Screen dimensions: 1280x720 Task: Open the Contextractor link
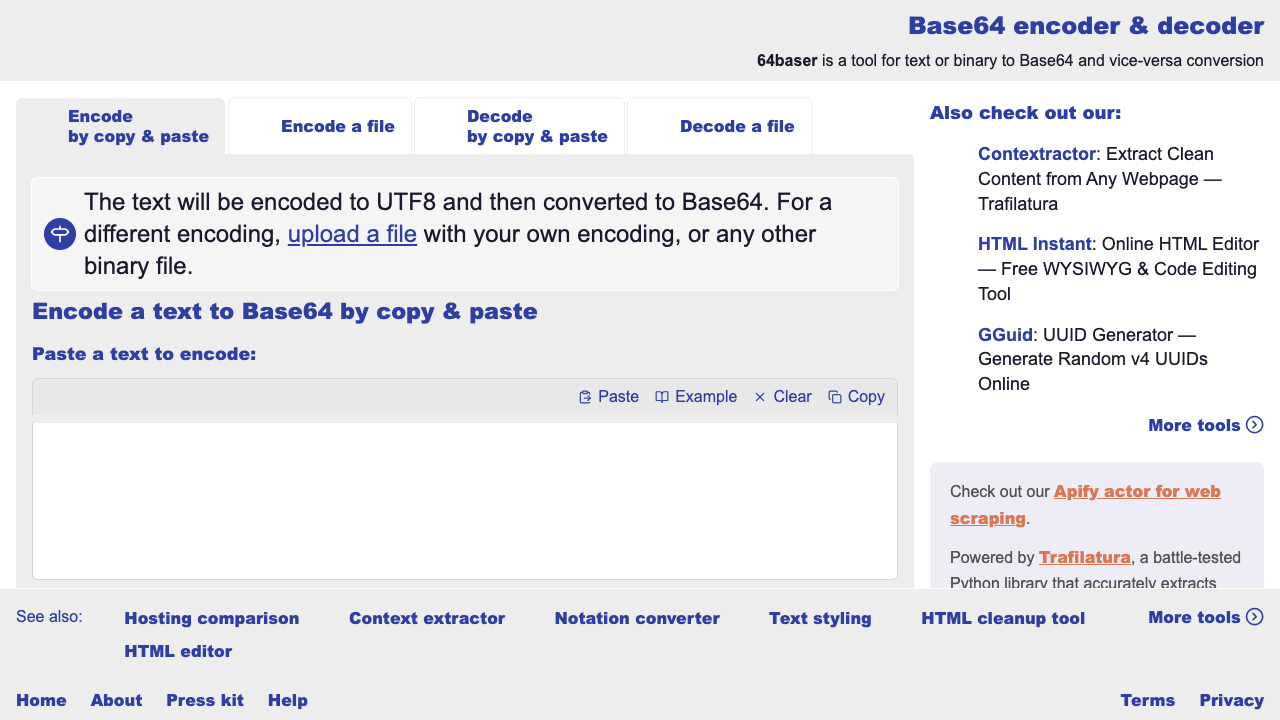(1036, 154)
